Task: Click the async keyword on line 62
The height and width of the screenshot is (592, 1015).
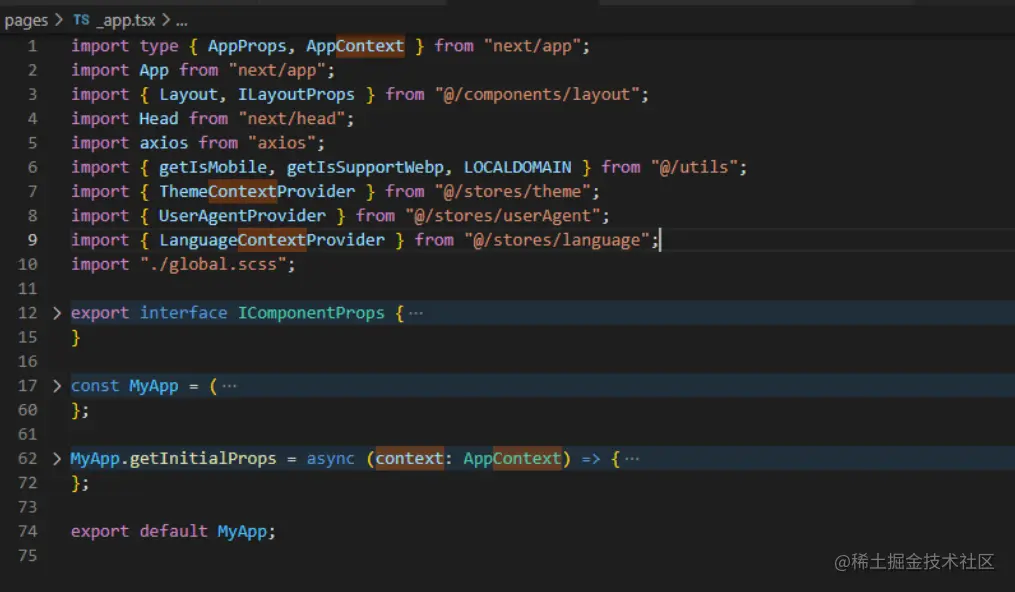Action: pos(330,459)
